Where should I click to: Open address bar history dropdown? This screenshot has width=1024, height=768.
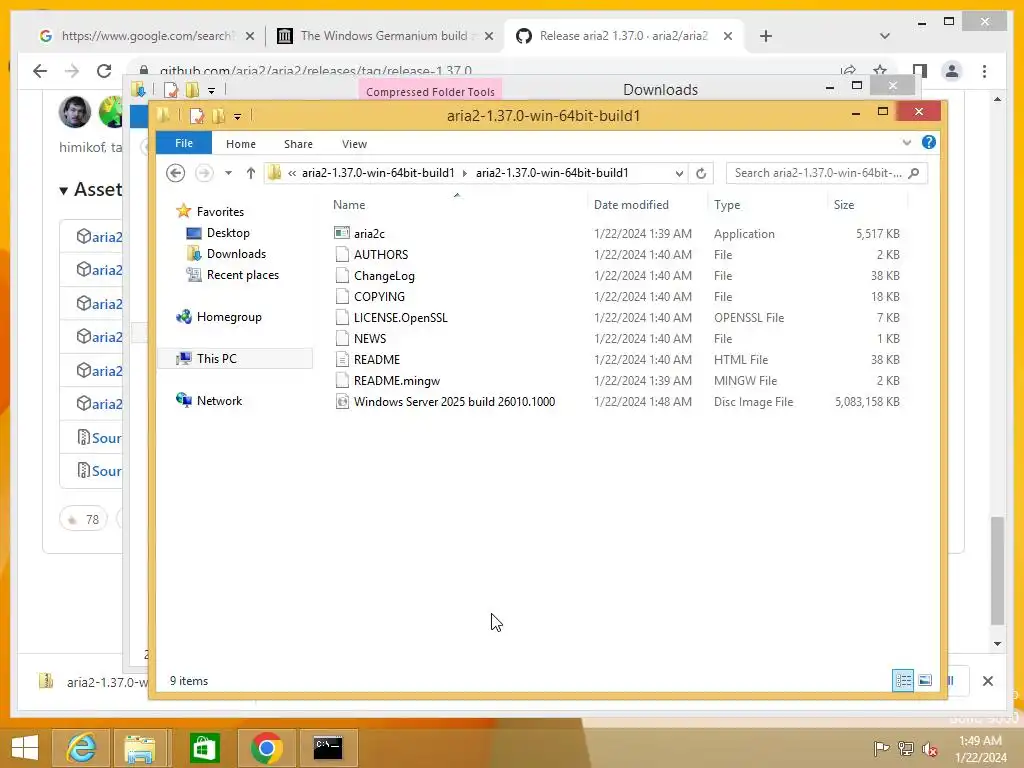pos(679,173)
